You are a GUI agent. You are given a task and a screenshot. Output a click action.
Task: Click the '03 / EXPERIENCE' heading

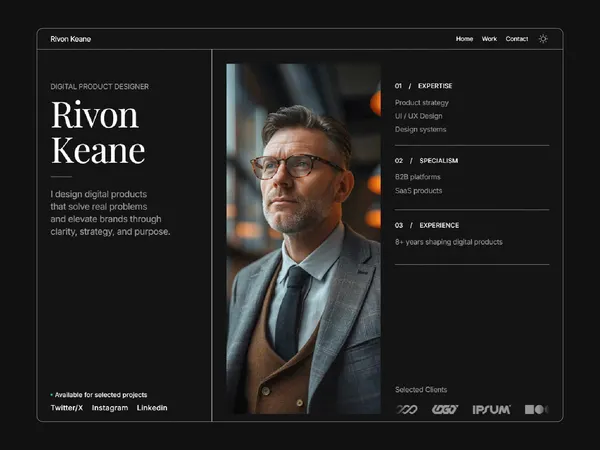click(427, 225)
